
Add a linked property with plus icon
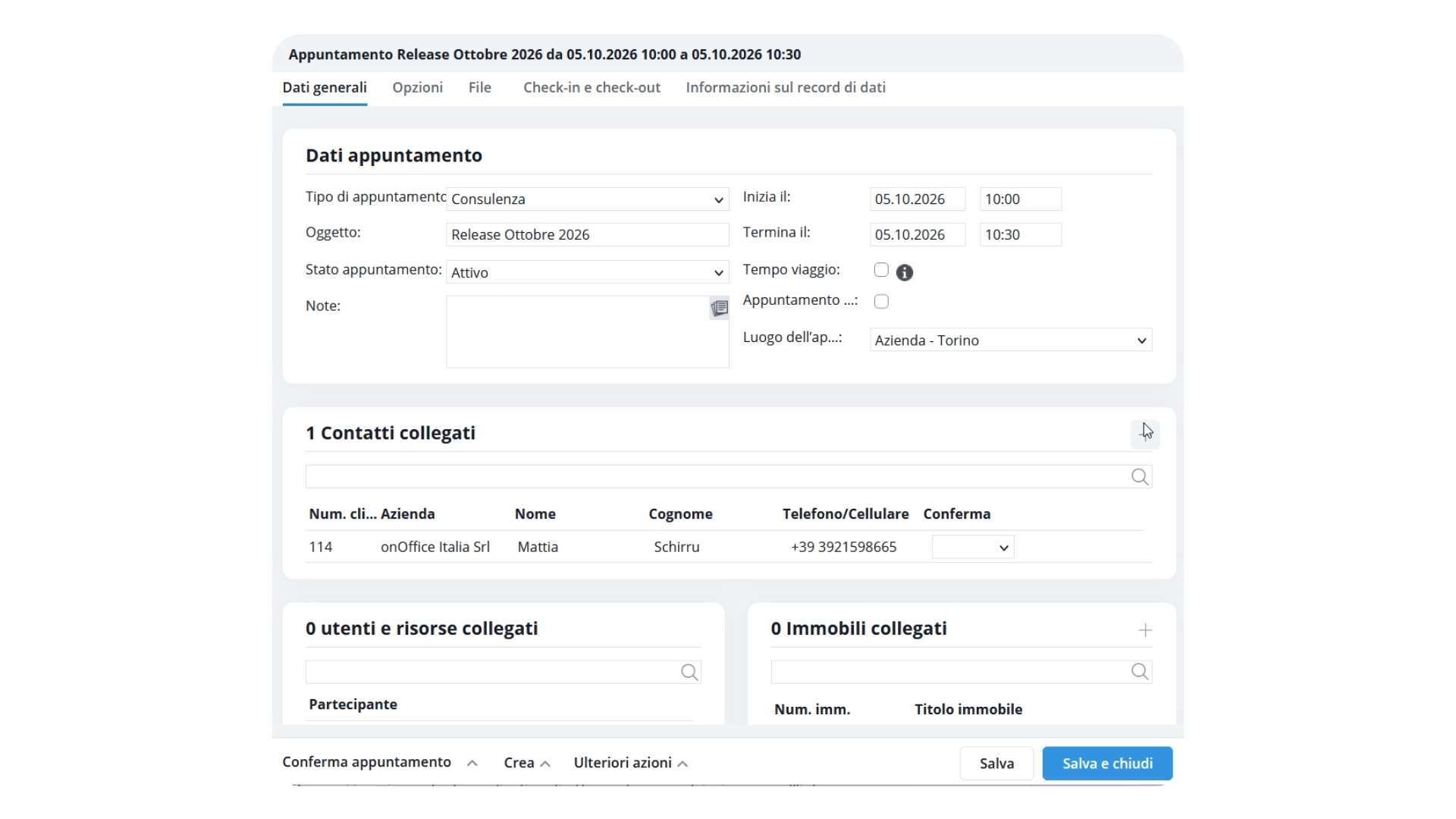1145,630
